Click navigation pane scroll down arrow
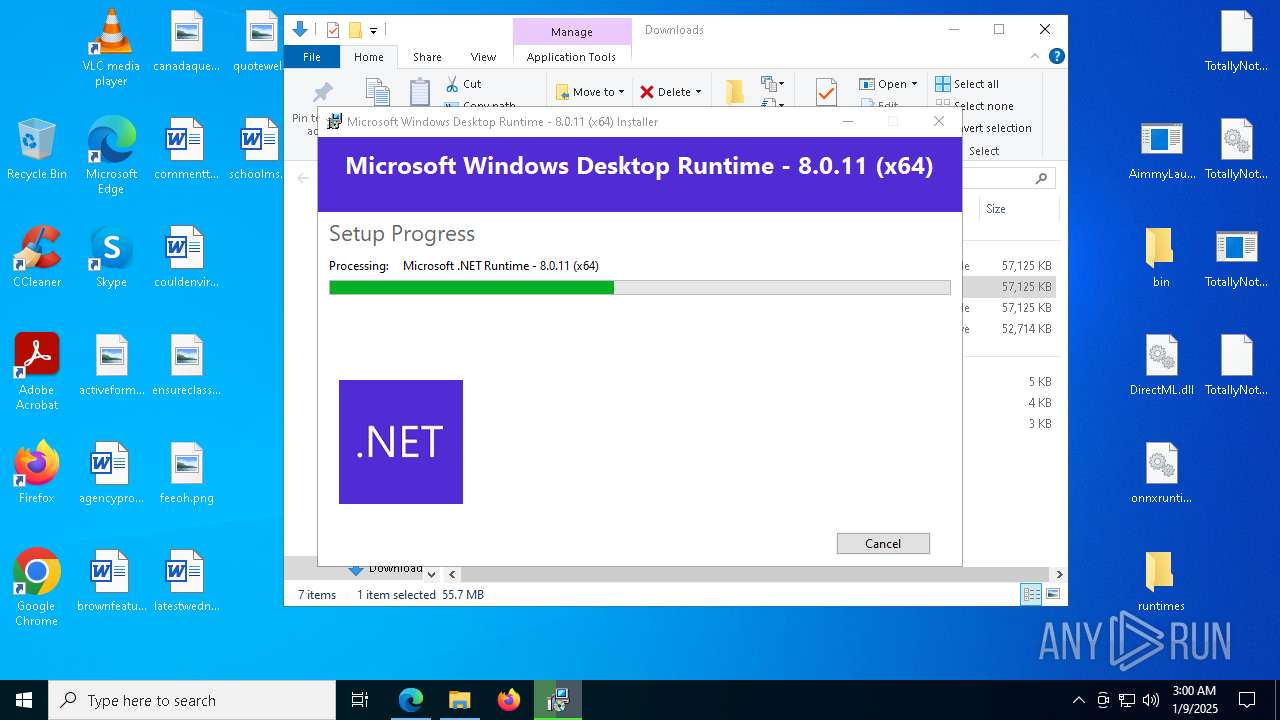The height and width of the screenshot is (720, 1280). (x=431, y=574)
